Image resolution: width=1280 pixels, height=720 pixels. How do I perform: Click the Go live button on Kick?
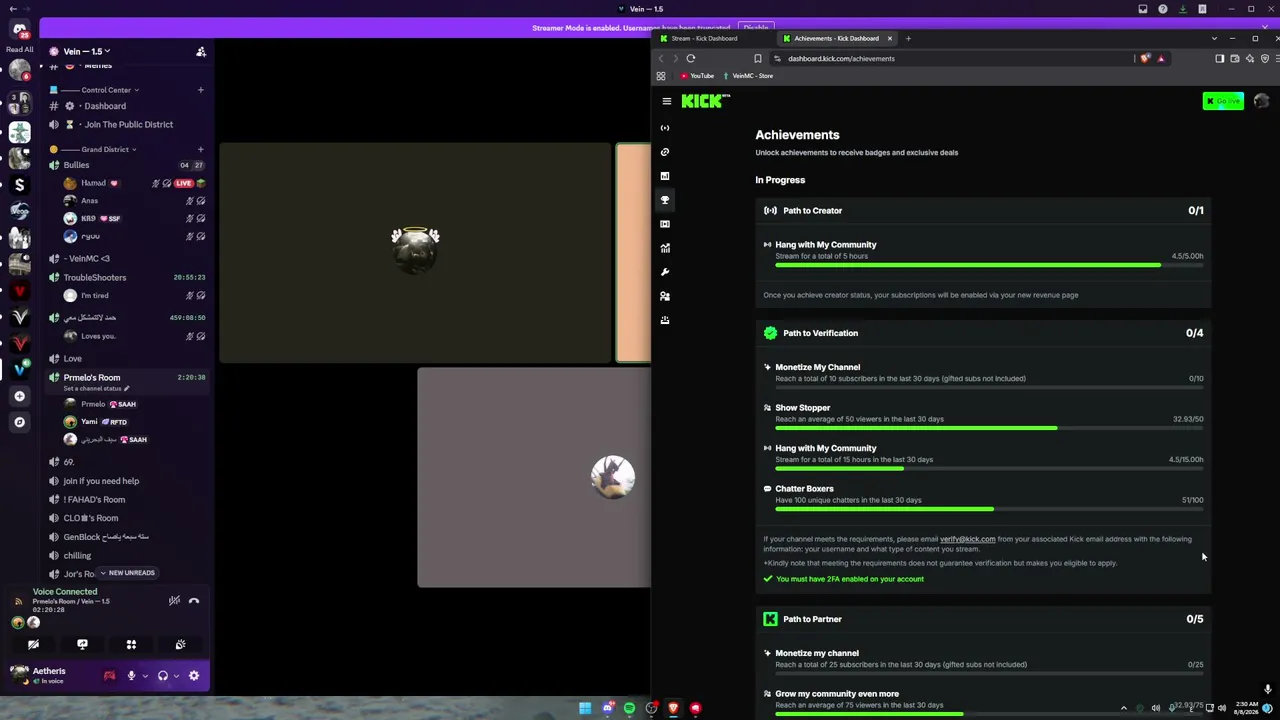1223,101
